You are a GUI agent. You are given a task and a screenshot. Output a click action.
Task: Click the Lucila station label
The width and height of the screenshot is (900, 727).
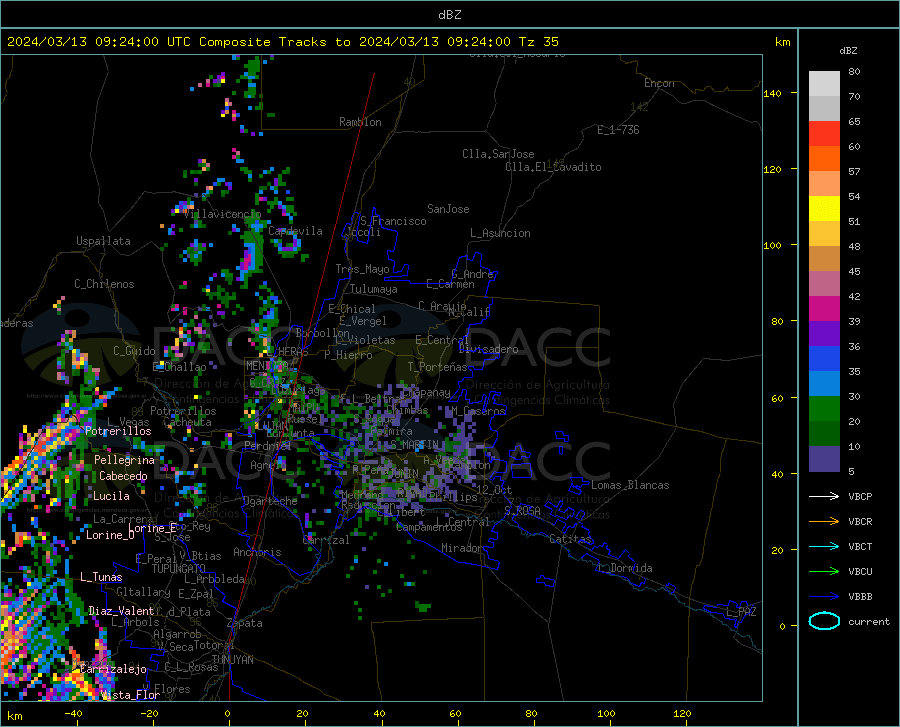pyautogui.click(x=111, y=496)
